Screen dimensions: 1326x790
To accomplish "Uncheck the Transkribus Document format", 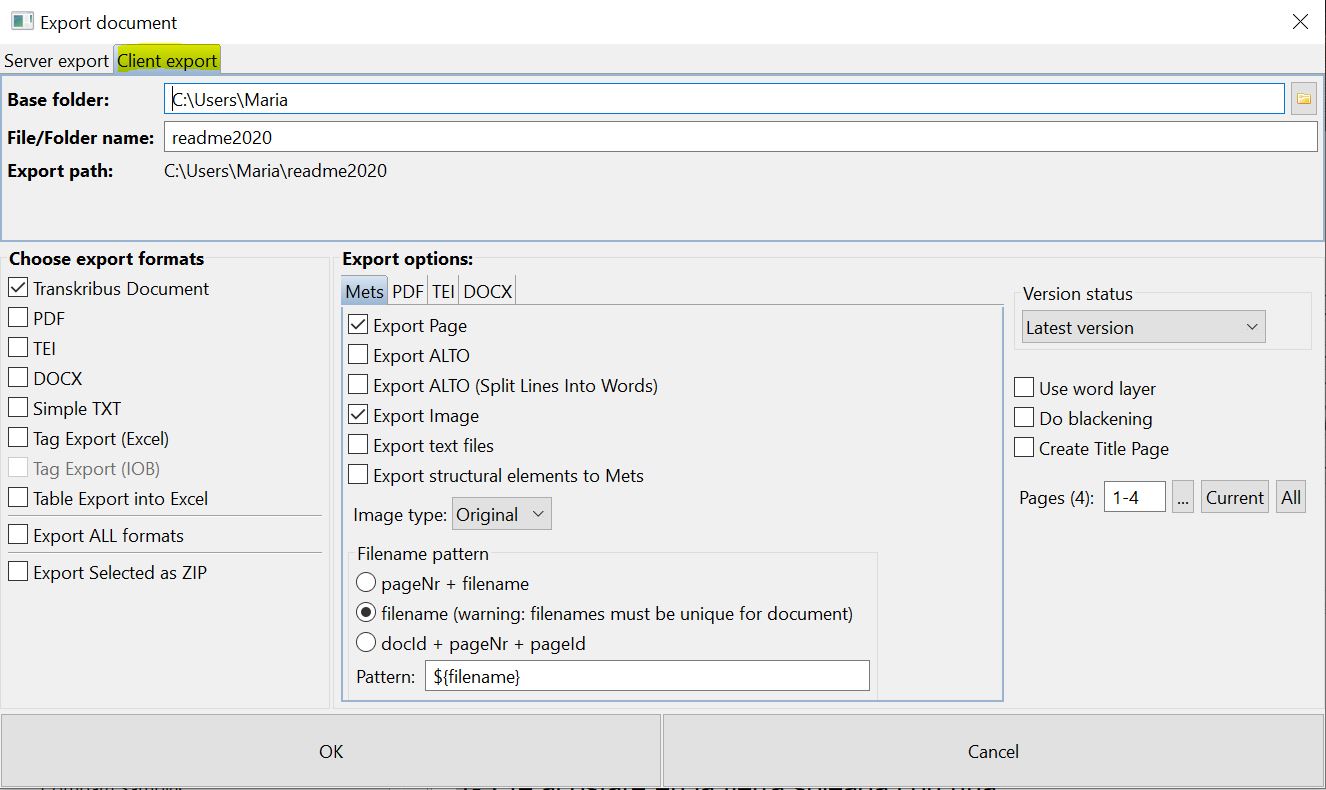I will (x=18, y=288).
